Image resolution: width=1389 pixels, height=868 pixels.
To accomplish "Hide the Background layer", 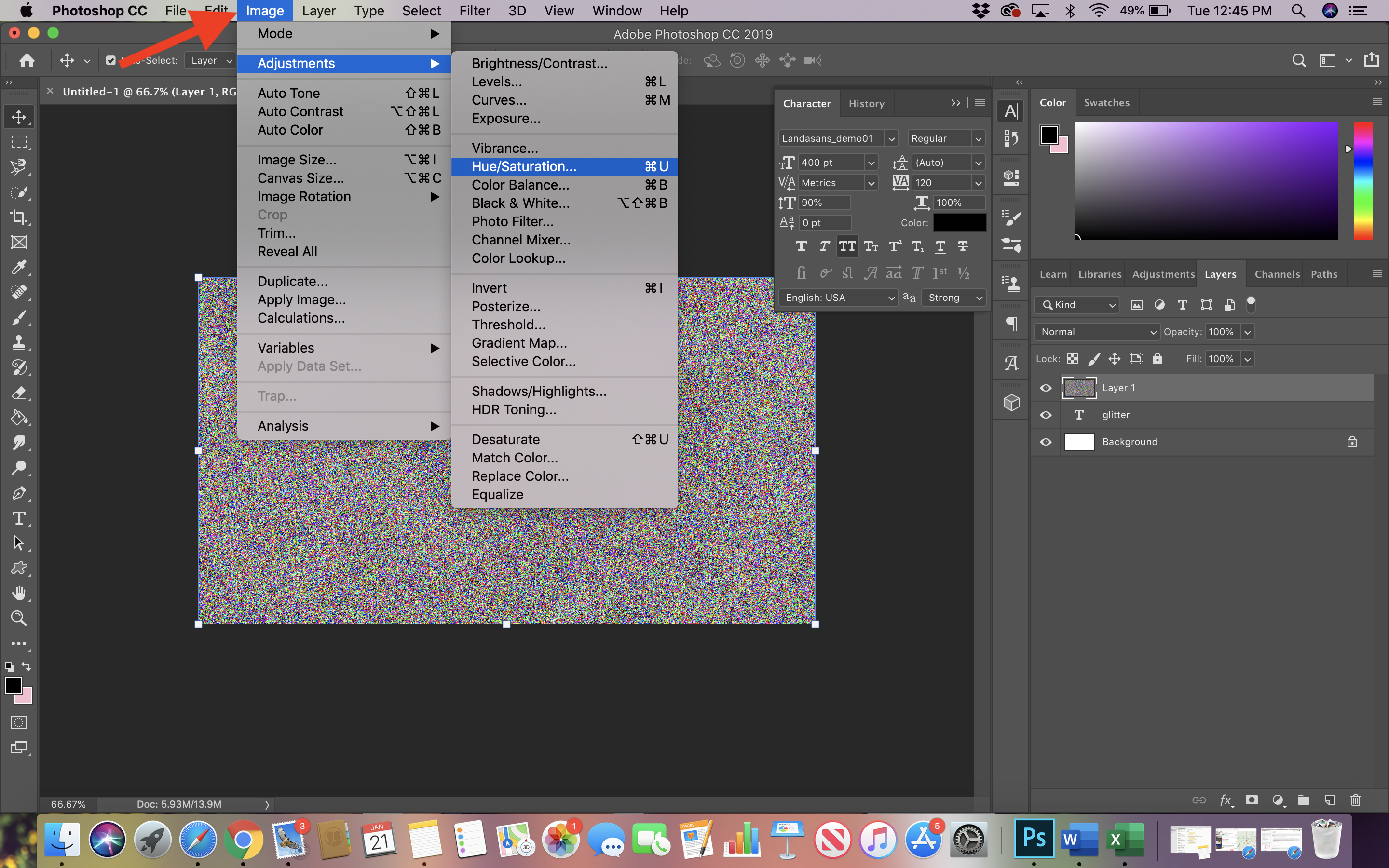I will pyautogui.click(x=1046, y=442).
